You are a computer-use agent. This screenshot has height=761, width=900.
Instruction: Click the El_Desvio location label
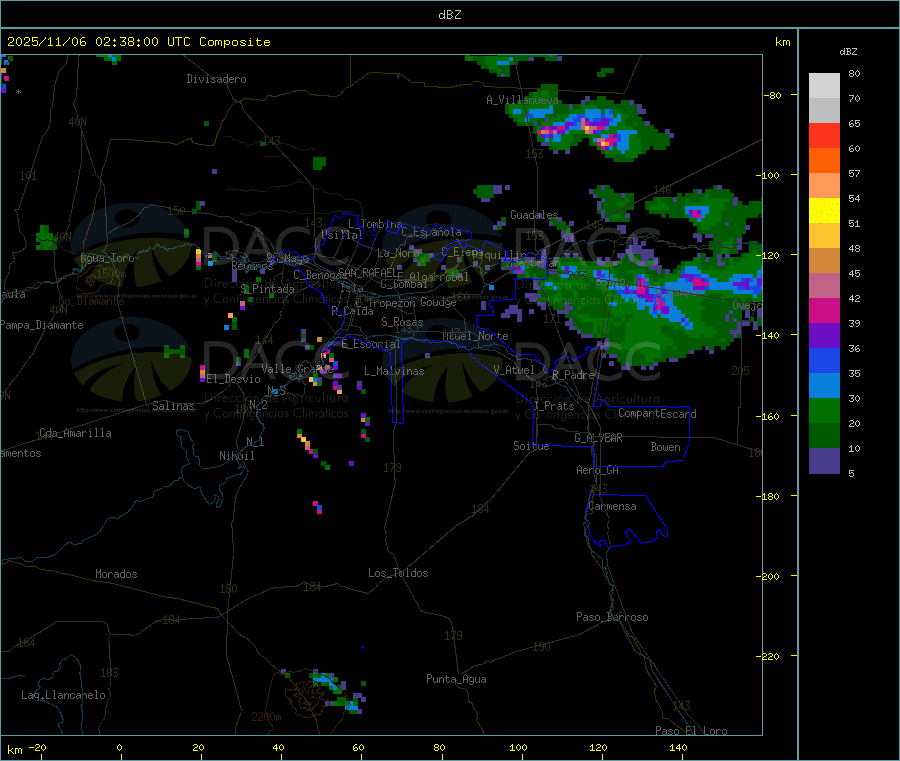pos(233,379)
